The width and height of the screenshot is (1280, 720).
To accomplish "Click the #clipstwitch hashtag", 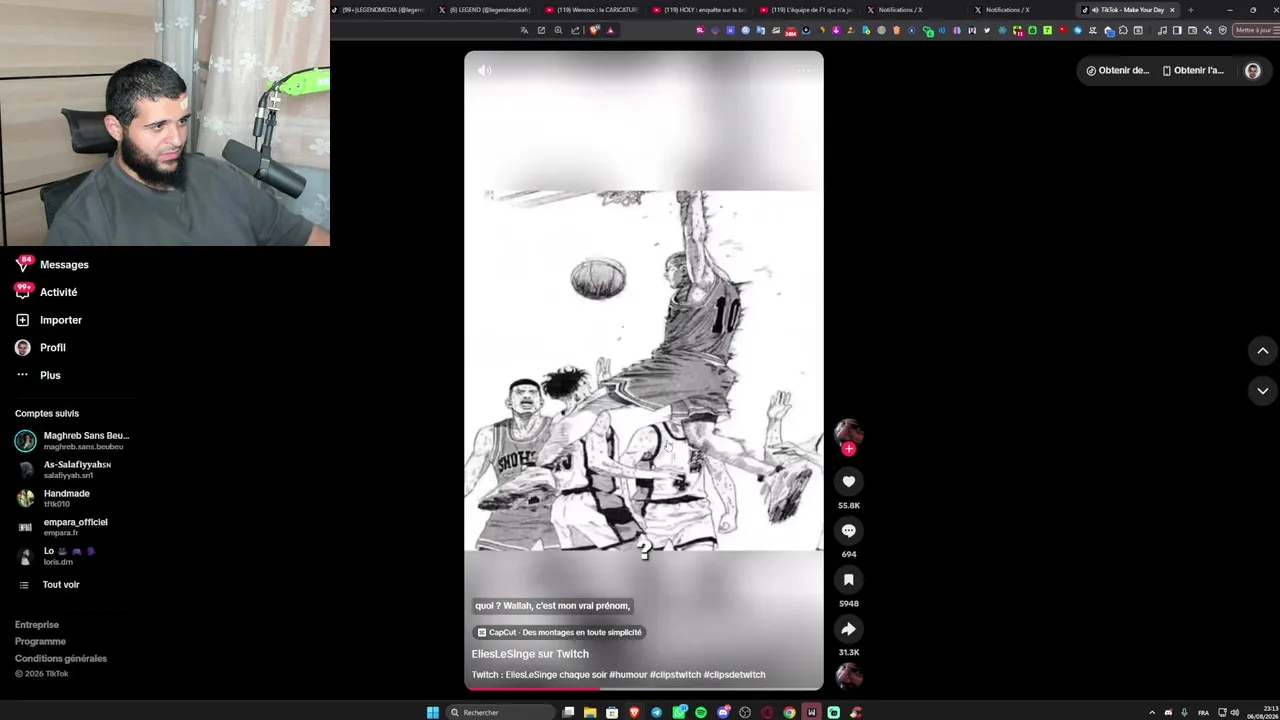I will 675,675.
